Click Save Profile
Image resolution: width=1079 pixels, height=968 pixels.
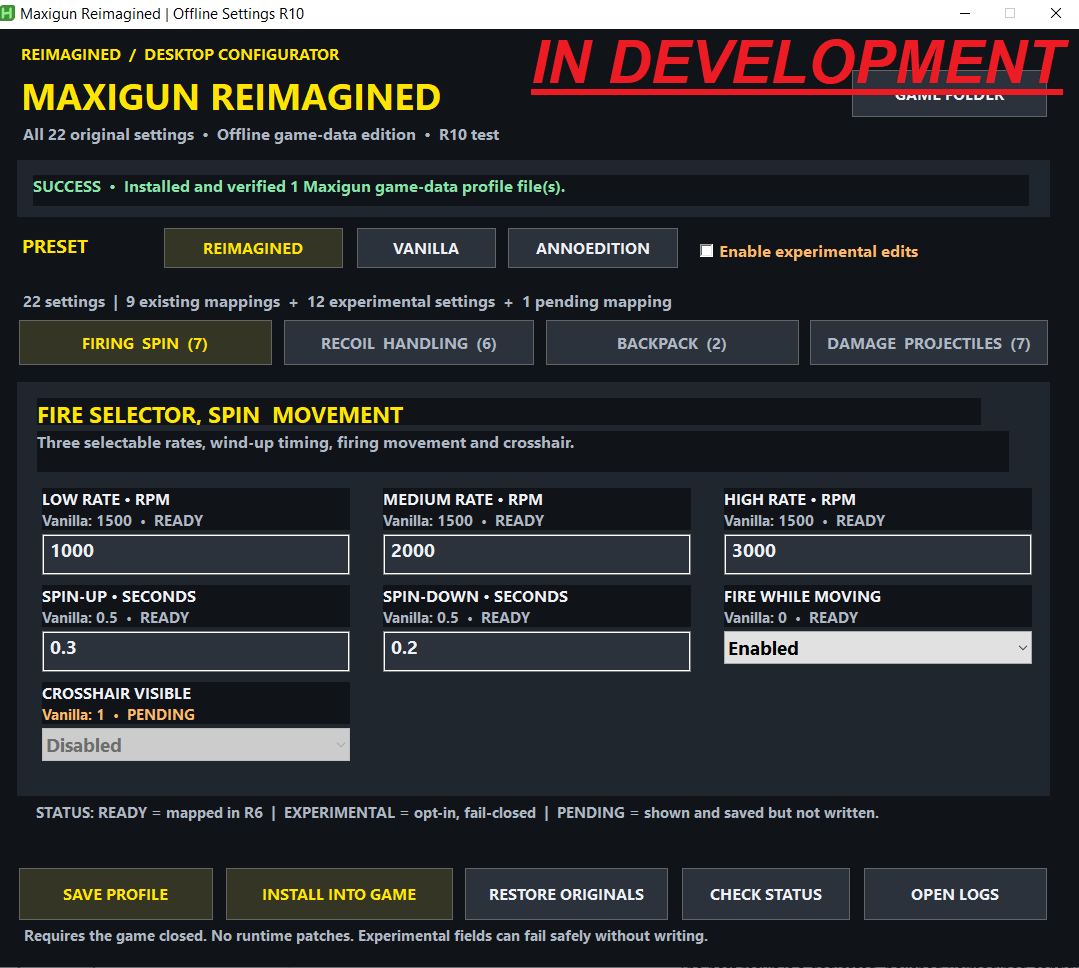(x=116, y=894)
